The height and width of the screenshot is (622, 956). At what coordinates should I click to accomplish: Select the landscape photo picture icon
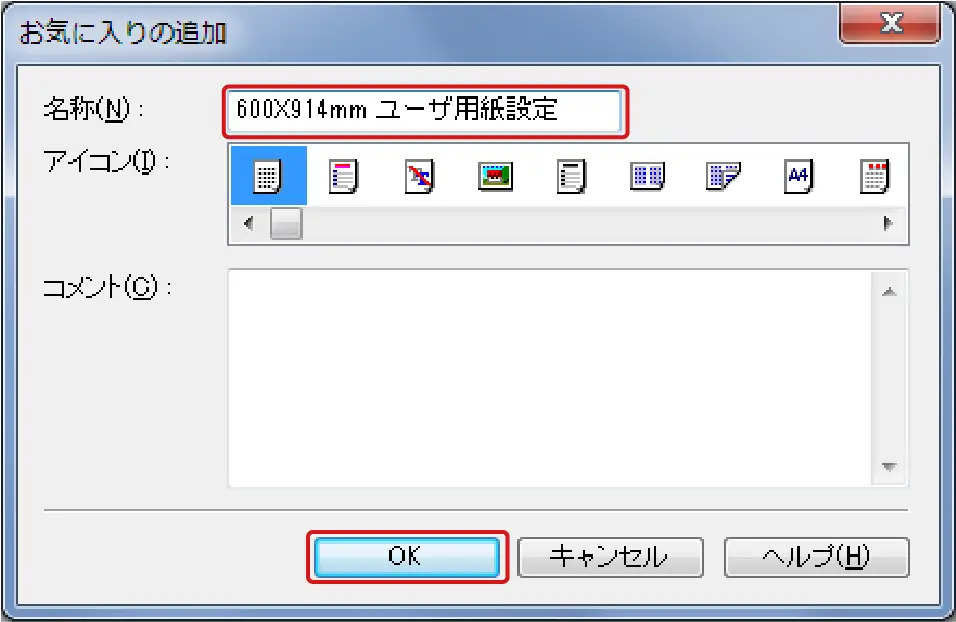(x=495, y=176)
